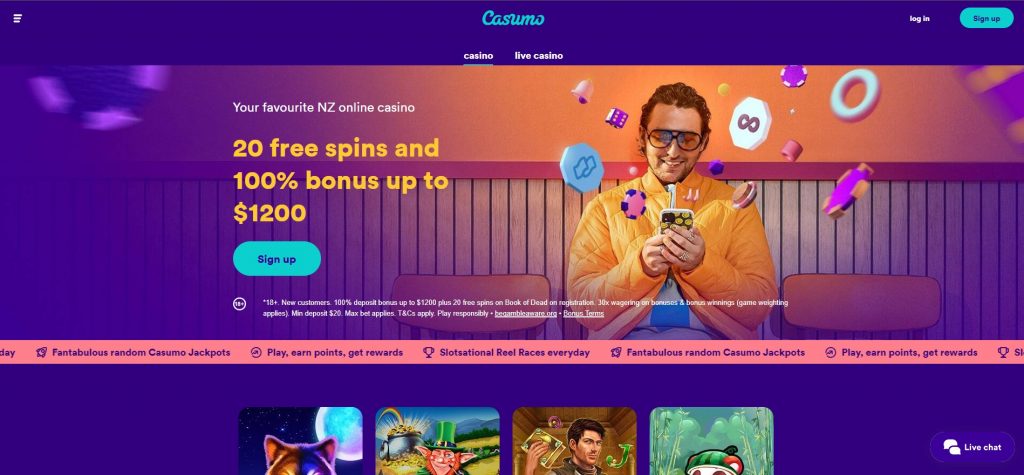Click the 18+ age restriction icon
1024x475 pixels.
pos(239,304)
